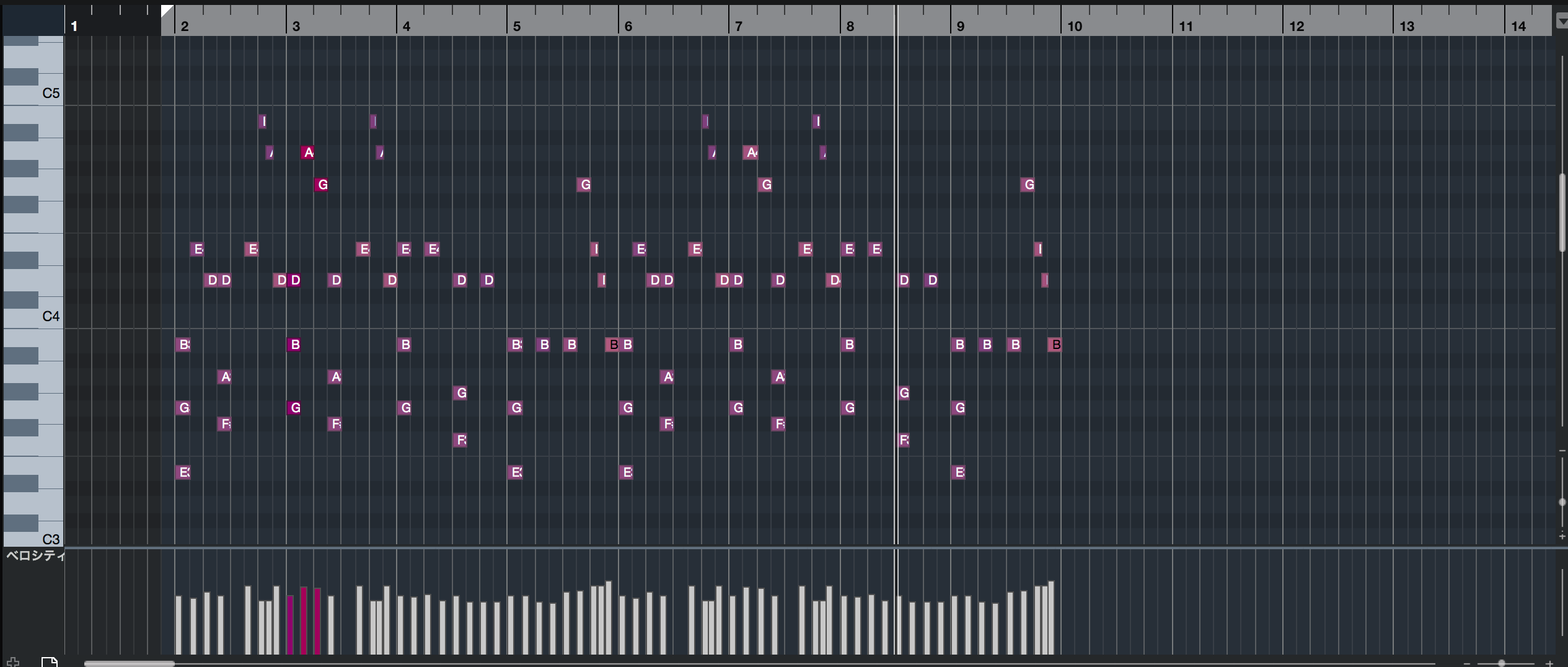Viewport: 1568px width, 667px height.
Task: Click bar 5 in the ruler
Action: (x=516, y=26)
